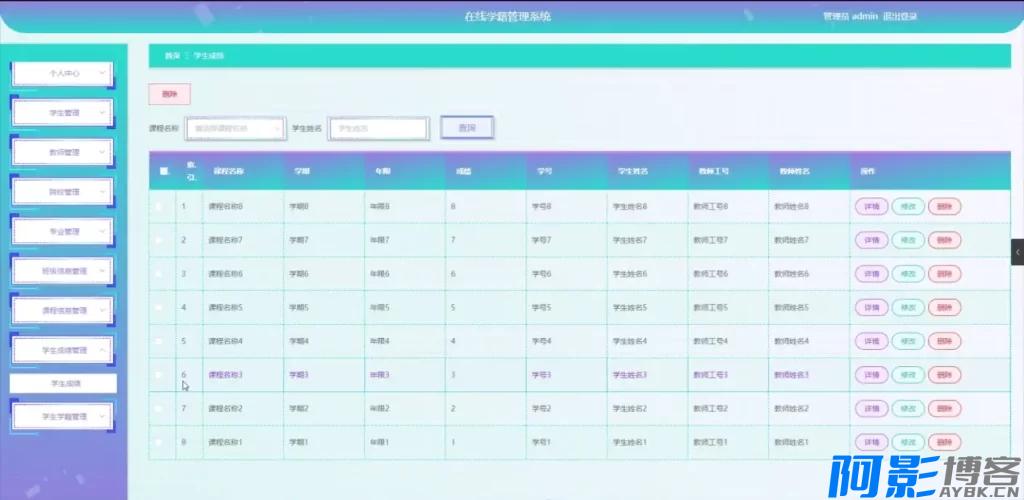Focus the 学生姓名 search input field
The image size is (1024, 500).
click(378, 128)
